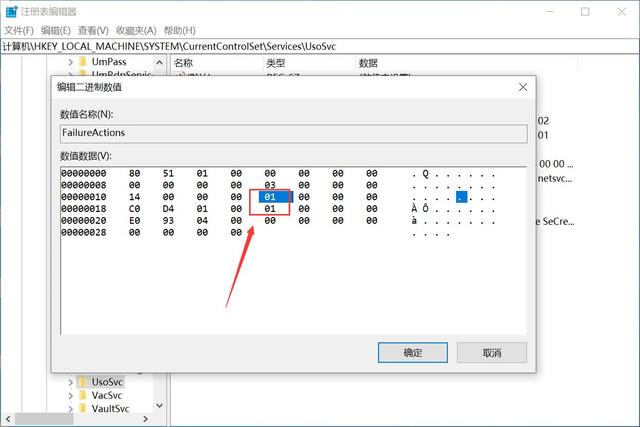Open the 文件(F) menu

(x=19, y=31)
